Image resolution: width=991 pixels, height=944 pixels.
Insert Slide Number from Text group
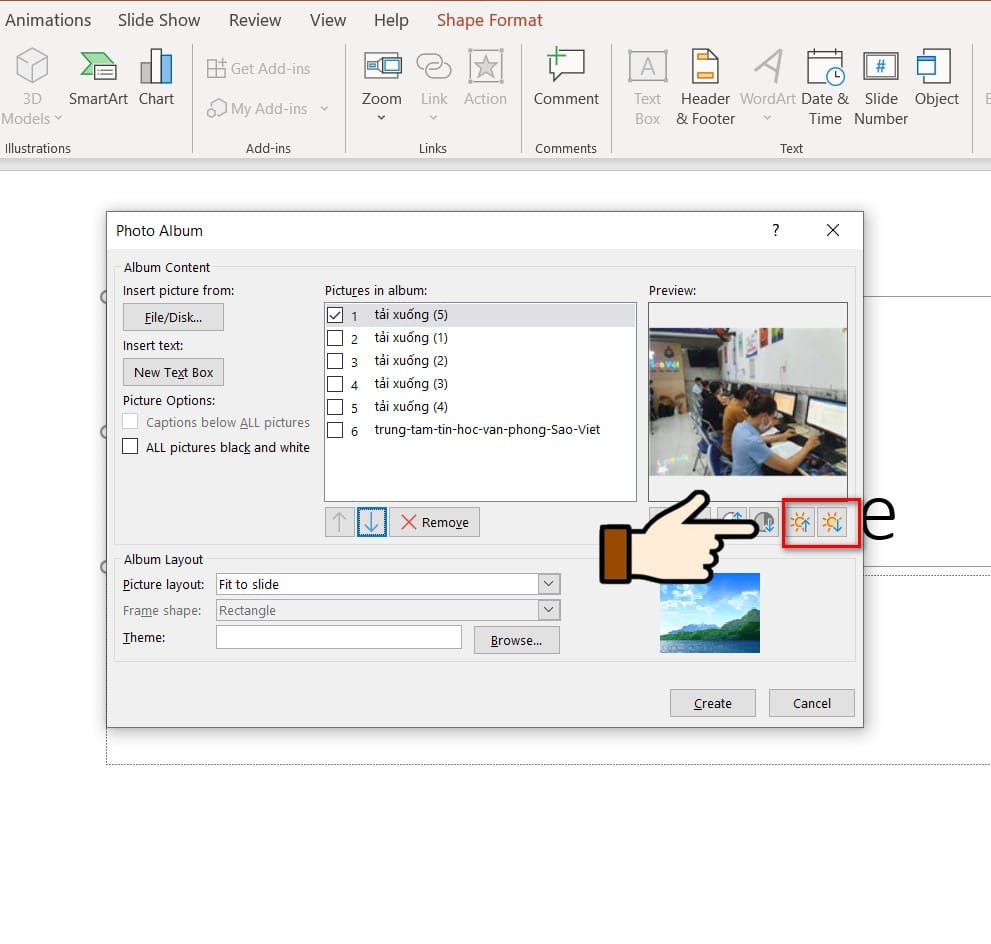coord(880,88)
